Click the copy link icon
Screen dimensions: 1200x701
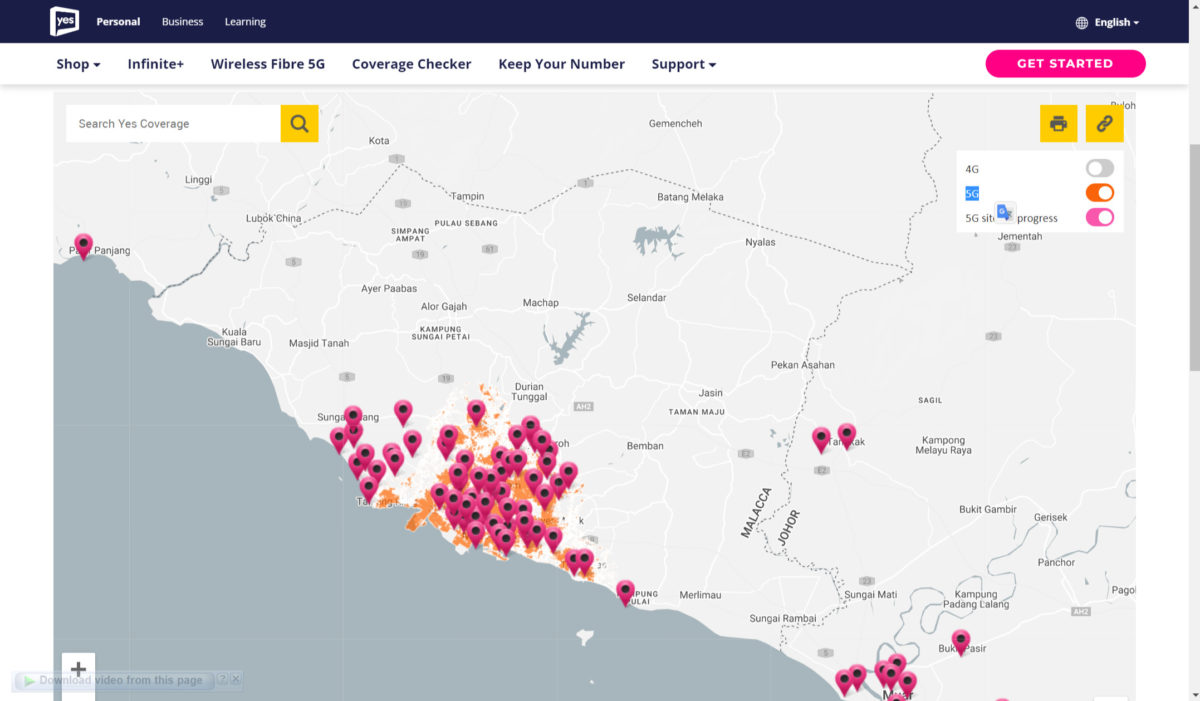[1104, 124]
